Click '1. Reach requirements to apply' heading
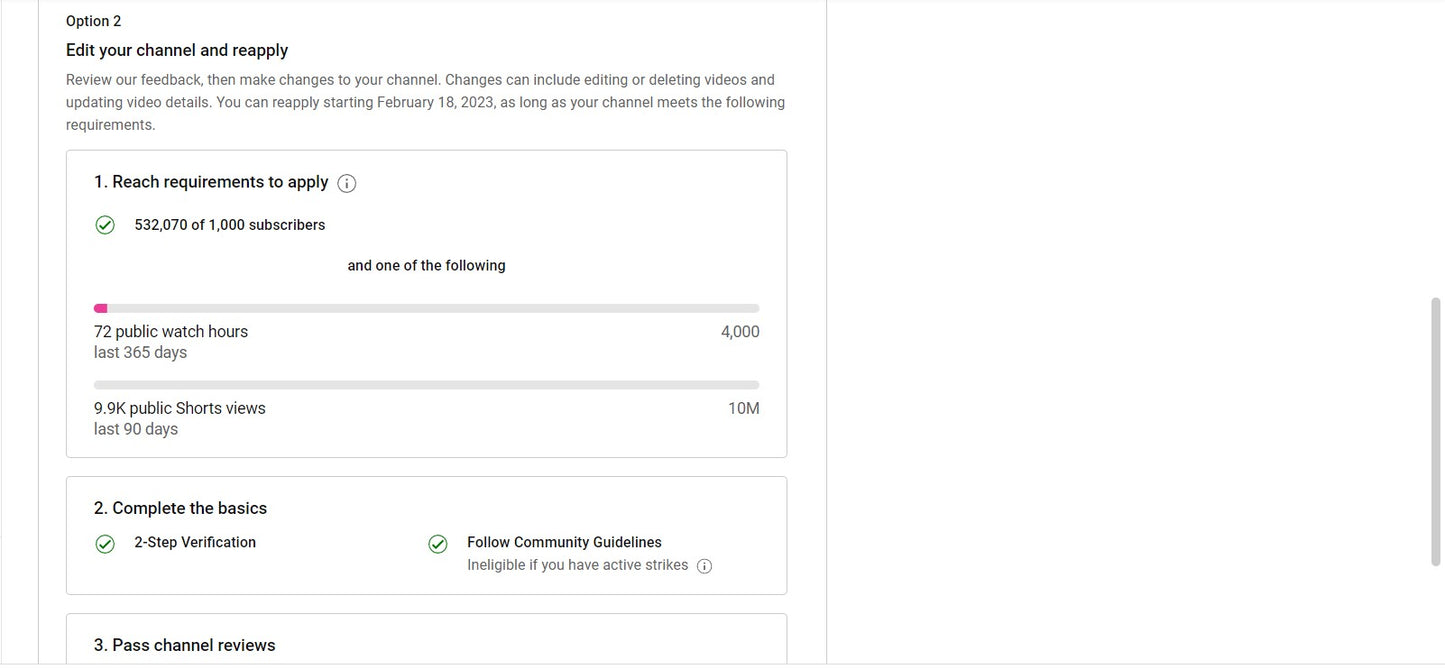The width and height of the screenshot is (1445, 669). (211, 182)
